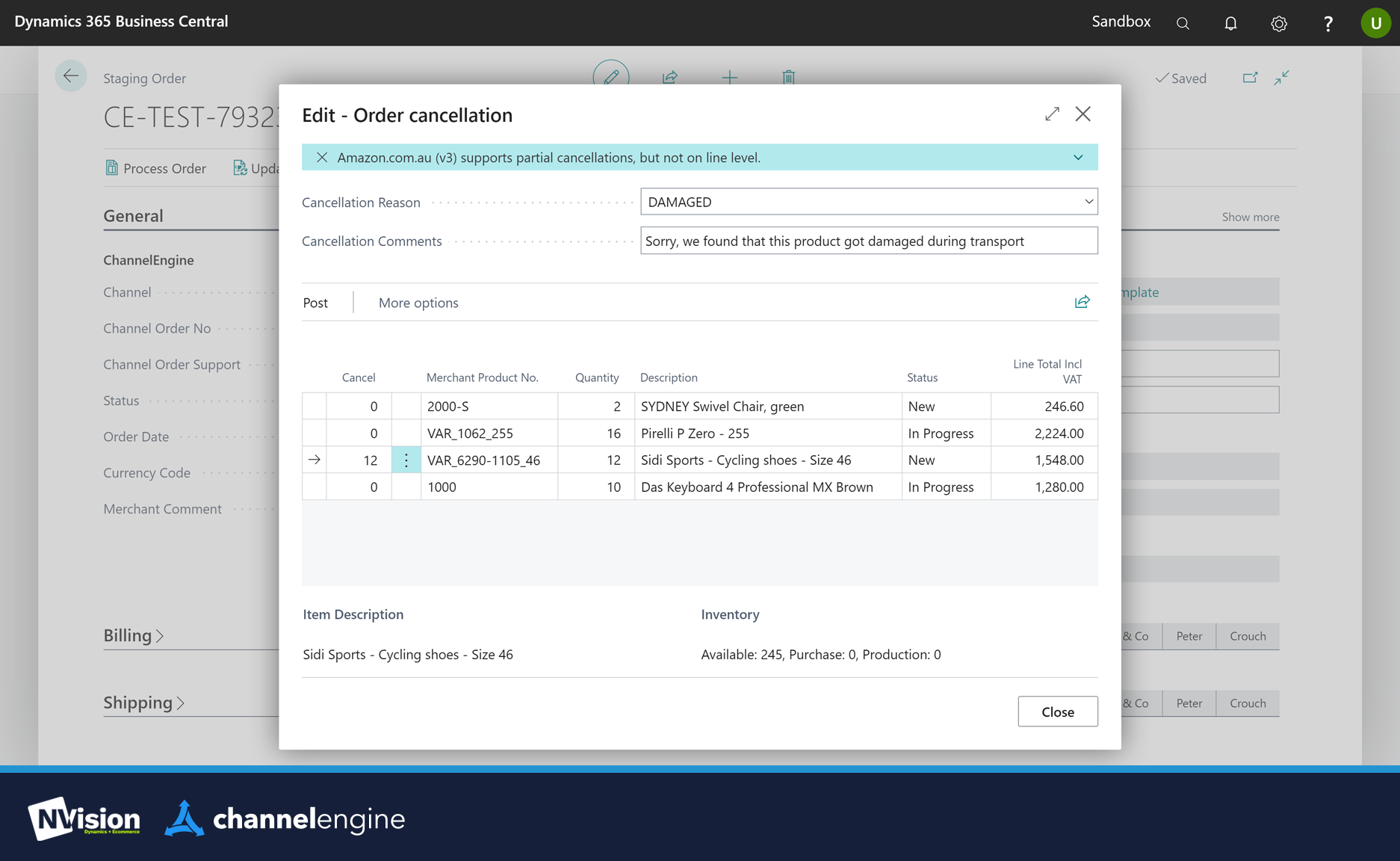Dismiss the Amazon.com.au partial cancellation notification
The width and height of the screenshot is (1400, 861).
tap(322, 158)
